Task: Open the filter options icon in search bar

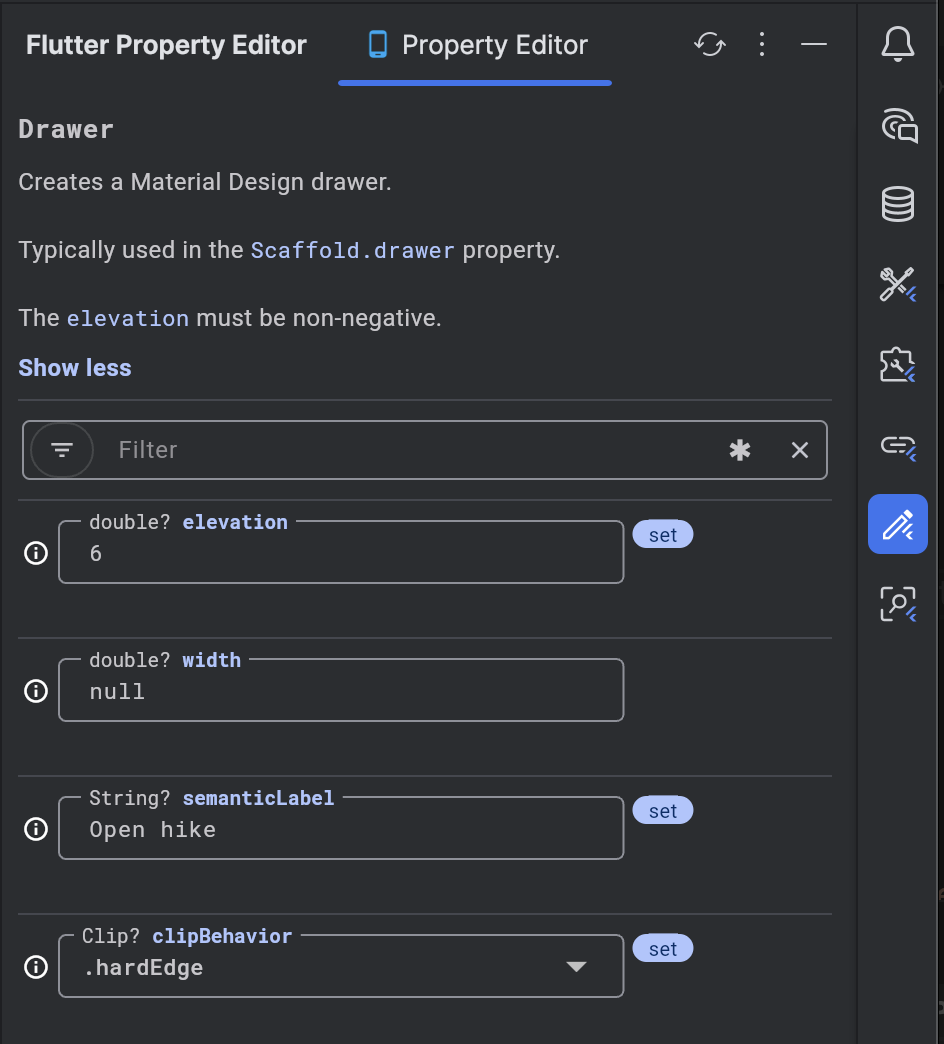Action: click(61, 449)
